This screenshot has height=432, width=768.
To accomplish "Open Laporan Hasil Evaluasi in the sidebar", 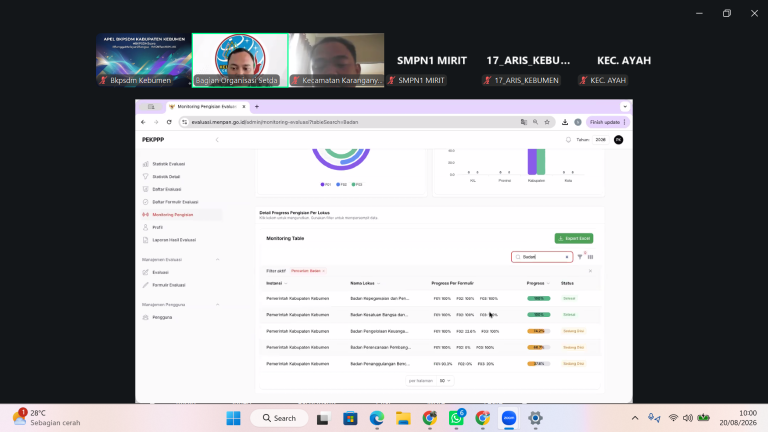I will pyautogui.click(x=174, y=240).
